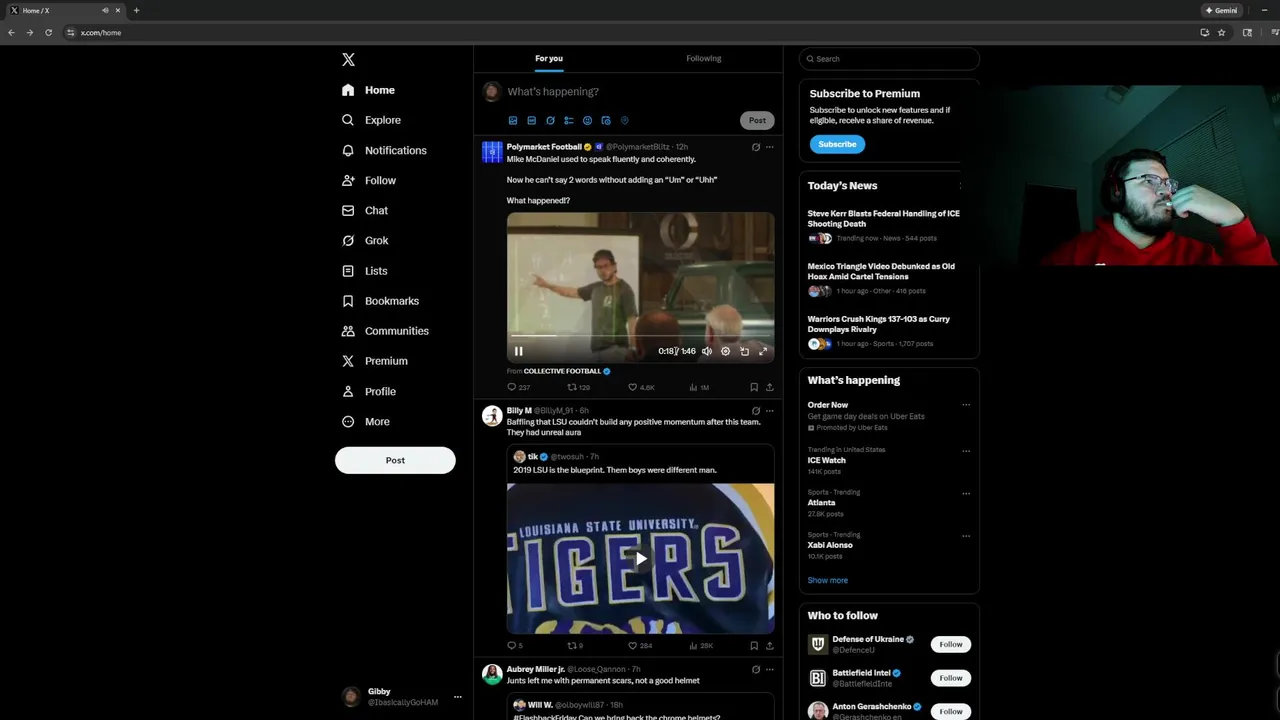Open video settings gear on McDaniel video

726,351
